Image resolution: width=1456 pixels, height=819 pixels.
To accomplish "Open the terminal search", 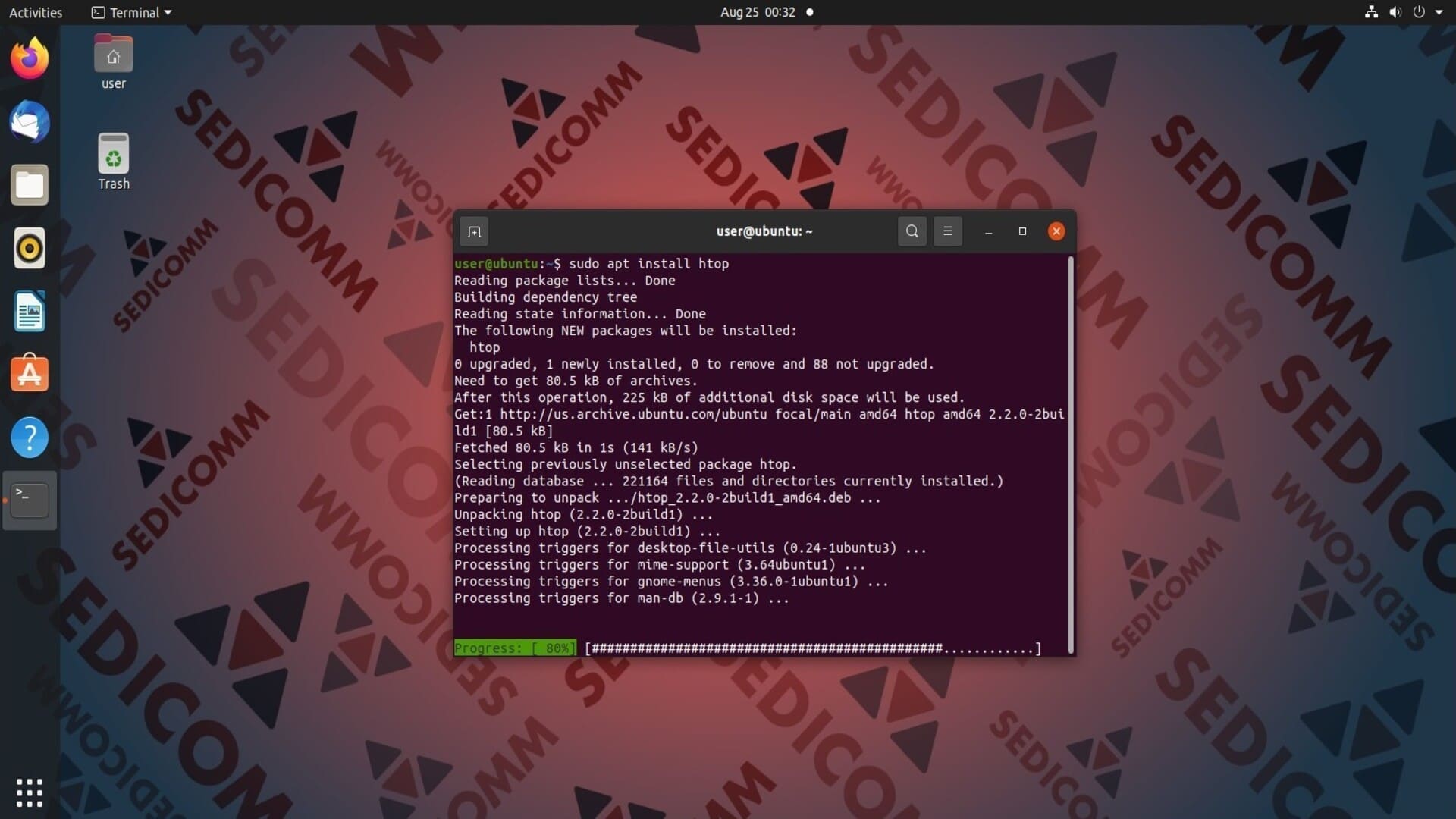I will pos(912,231).
